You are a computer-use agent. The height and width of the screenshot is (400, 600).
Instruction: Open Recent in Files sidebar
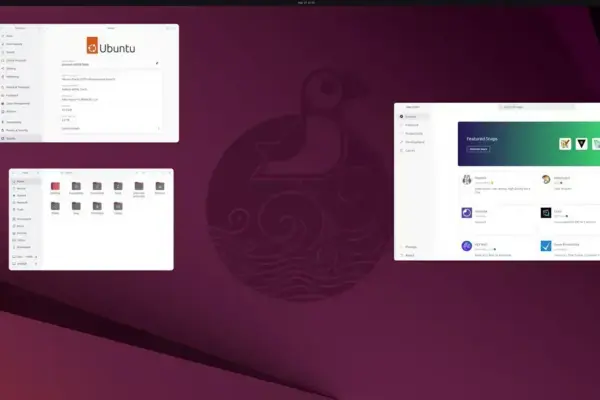[25, 188]
